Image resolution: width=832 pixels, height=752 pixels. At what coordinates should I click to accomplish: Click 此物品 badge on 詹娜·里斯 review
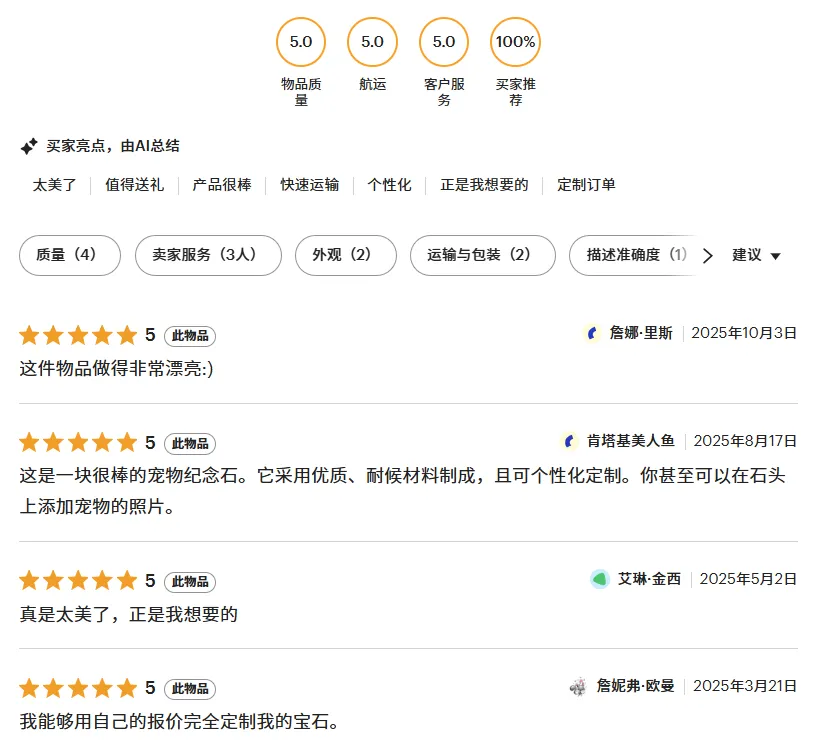[x=190, y=336]
